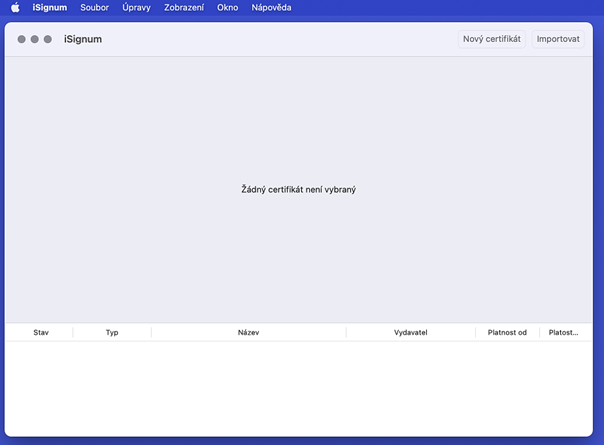
Task: Sort by the Název column header
Action: tap(248, 332)
